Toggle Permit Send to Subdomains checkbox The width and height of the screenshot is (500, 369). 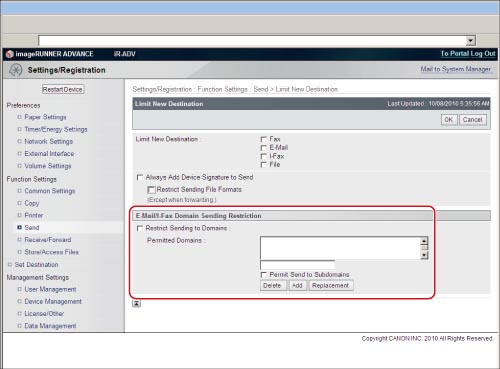click(264, 275)
